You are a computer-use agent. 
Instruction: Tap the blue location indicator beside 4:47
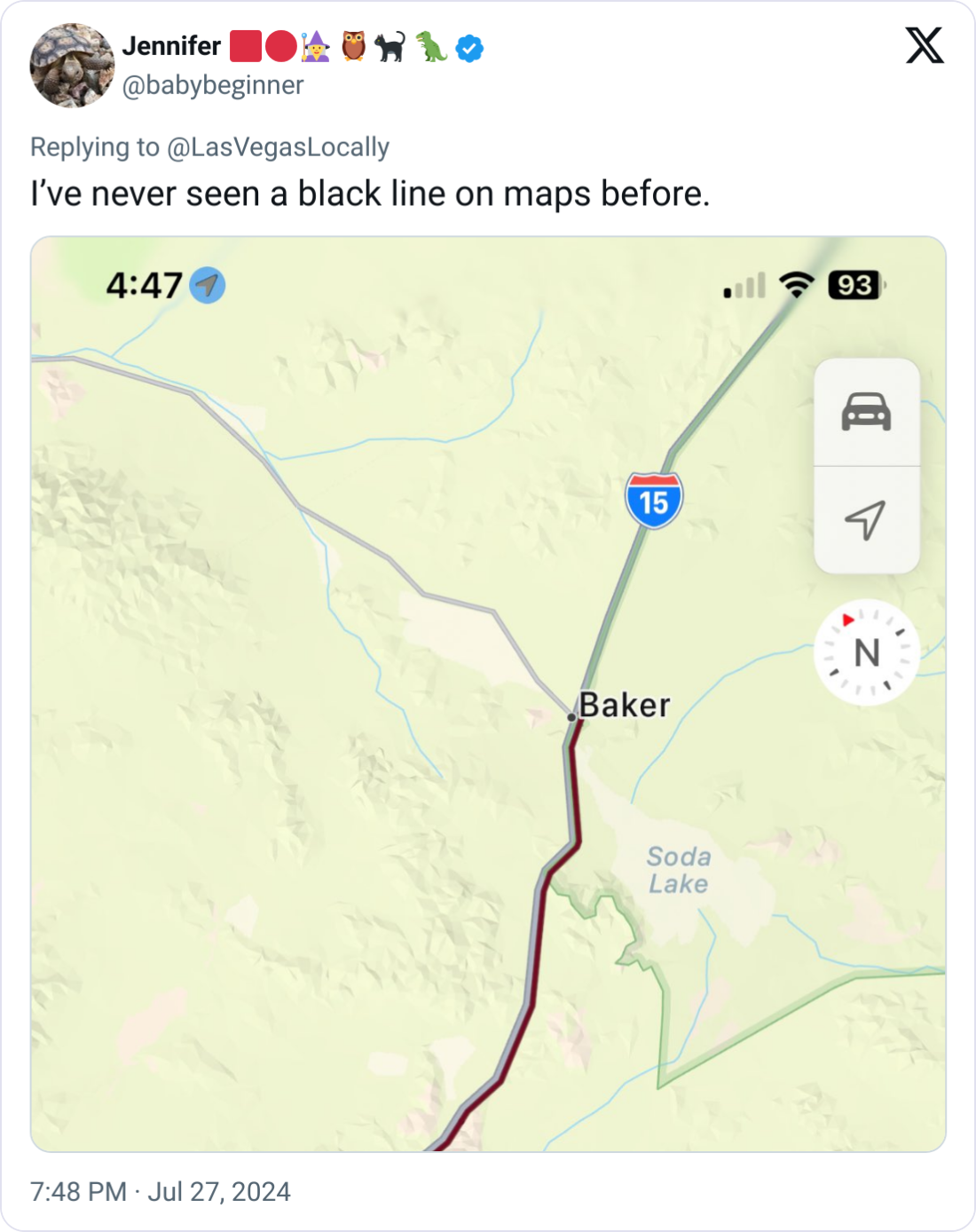208,286
